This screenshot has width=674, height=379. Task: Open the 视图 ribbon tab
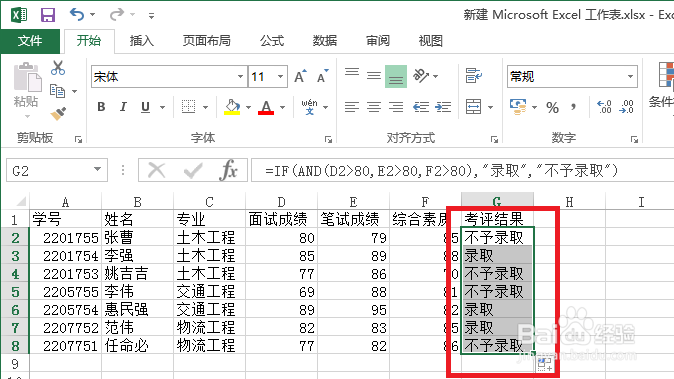tap(430, 41)
